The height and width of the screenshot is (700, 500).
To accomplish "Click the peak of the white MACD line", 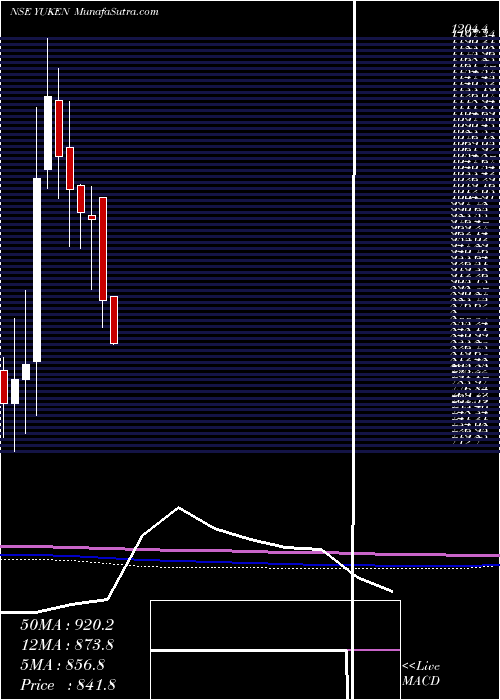I will point(179,507).
